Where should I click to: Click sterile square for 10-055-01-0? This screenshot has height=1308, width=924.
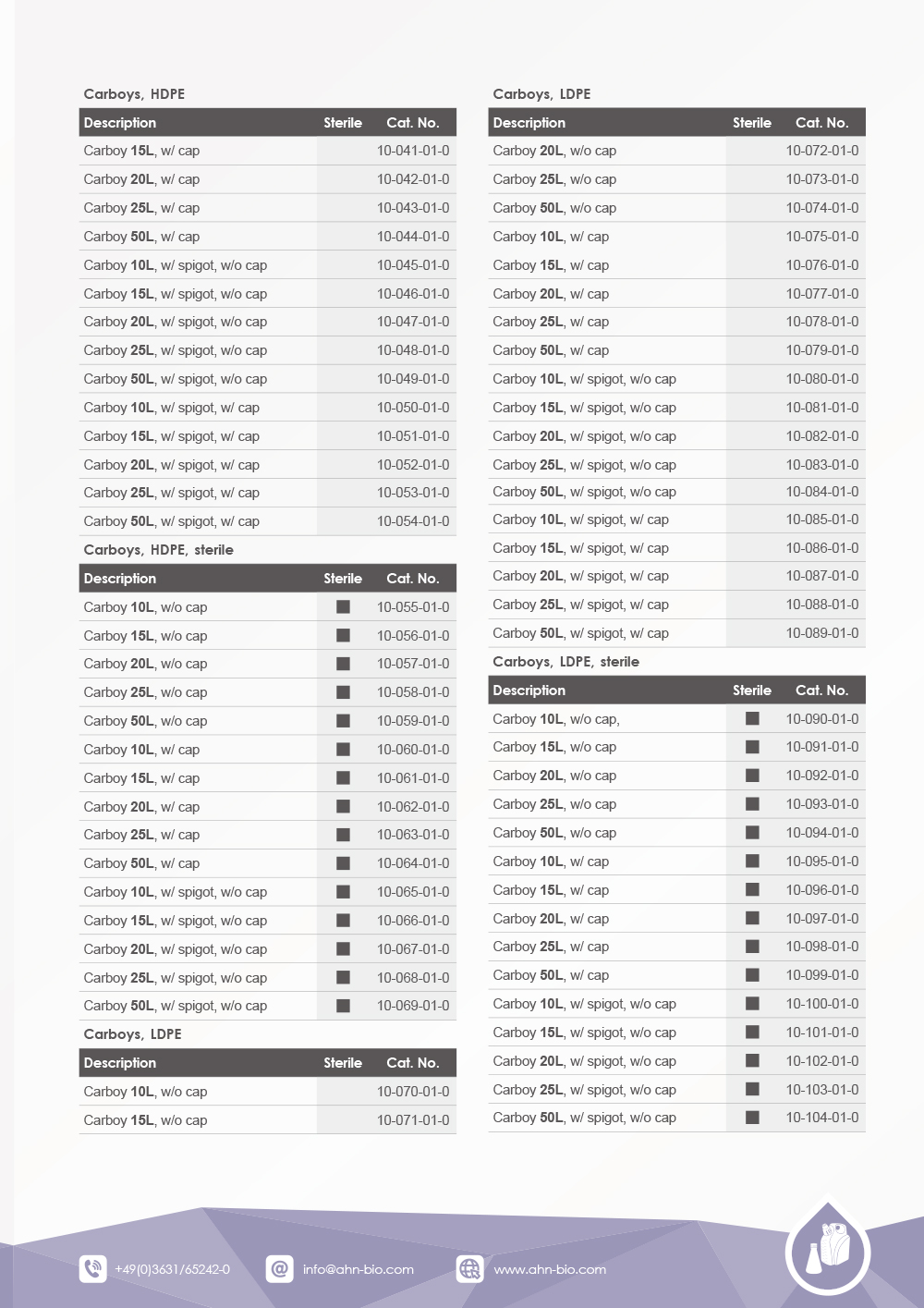343,606
